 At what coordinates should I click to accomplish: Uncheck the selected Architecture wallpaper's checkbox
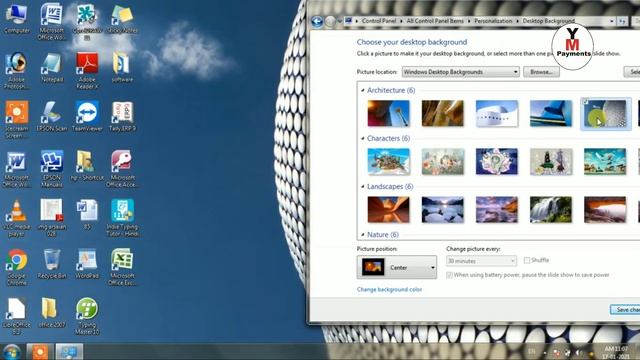point(586,102)
